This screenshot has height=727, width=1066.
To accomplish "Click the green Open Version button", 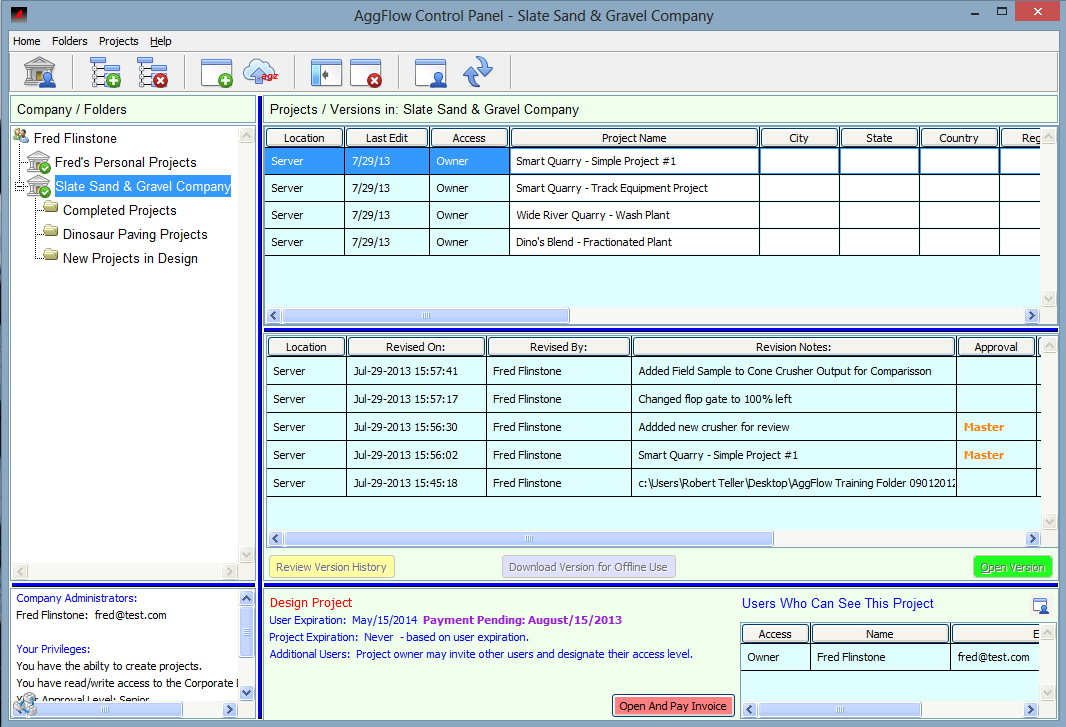I will coord(1012,567).
